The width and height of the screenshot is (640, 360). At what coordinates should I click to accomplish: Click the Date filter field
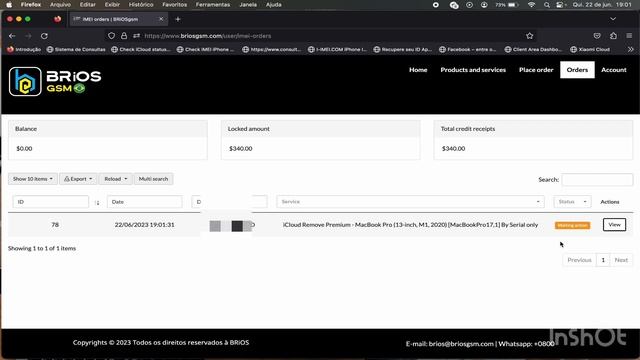[x=144, y=202]
